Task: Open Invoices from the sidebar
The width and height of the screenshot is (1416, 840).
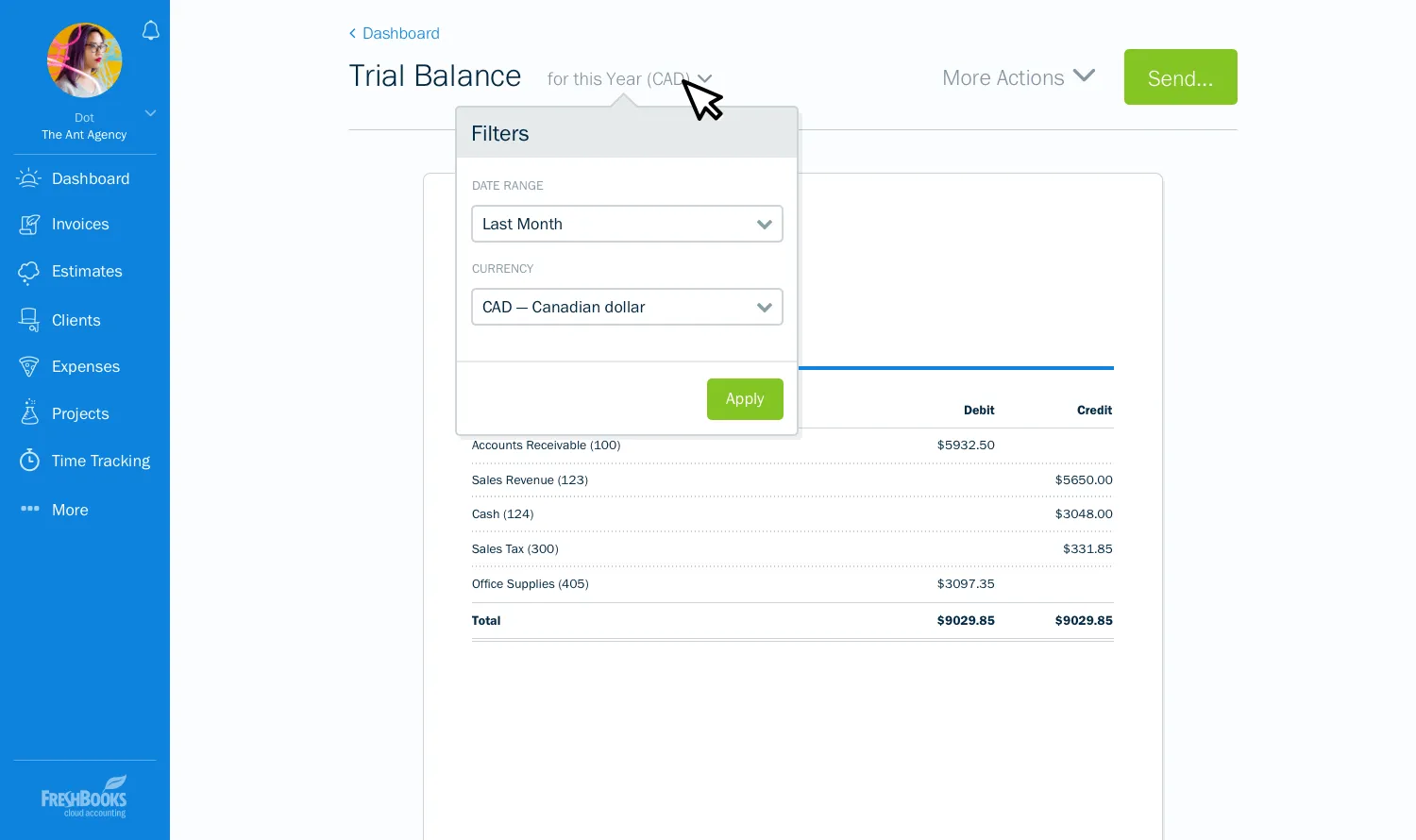Action: point(80,224)
